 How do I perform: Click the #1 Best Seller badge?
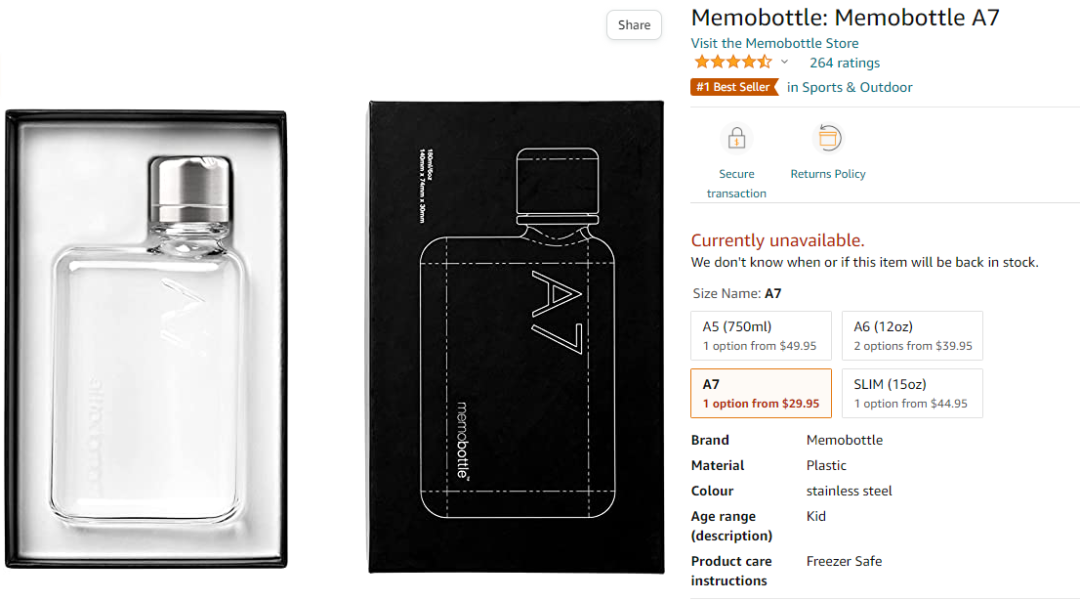point(734,87)
